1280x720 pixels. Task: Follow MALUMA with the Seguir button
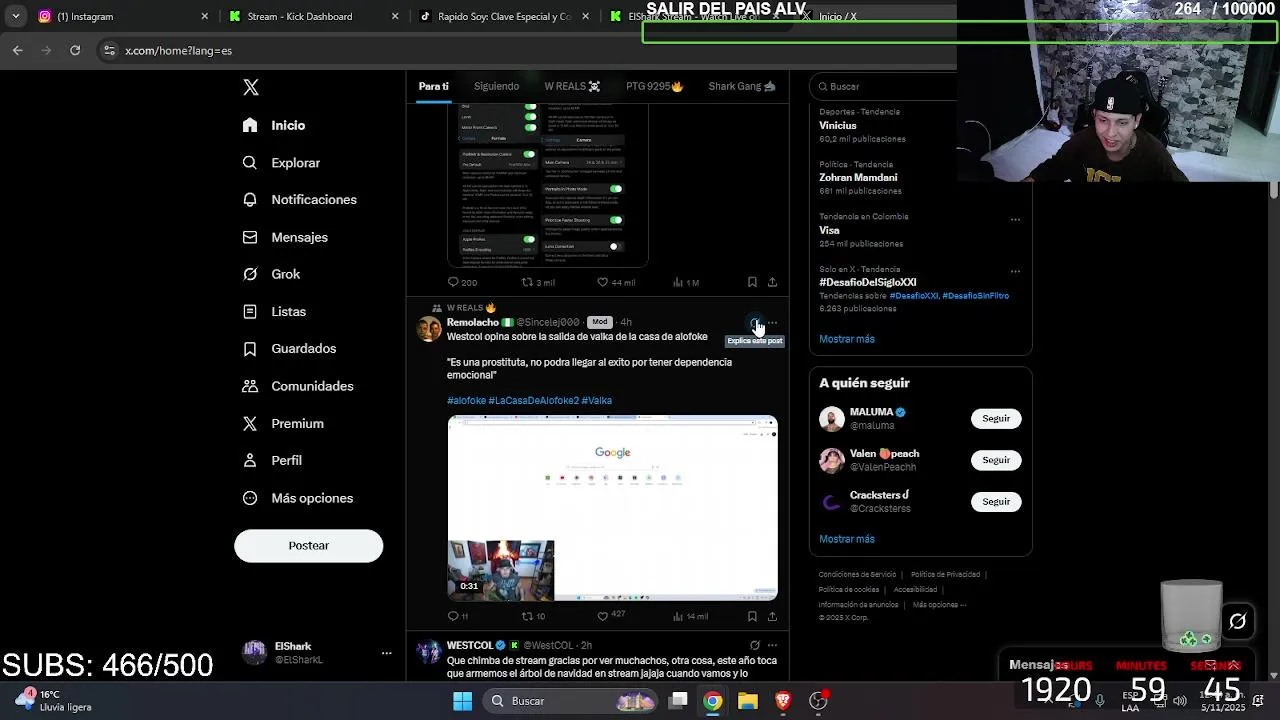[x=996, y=418]
